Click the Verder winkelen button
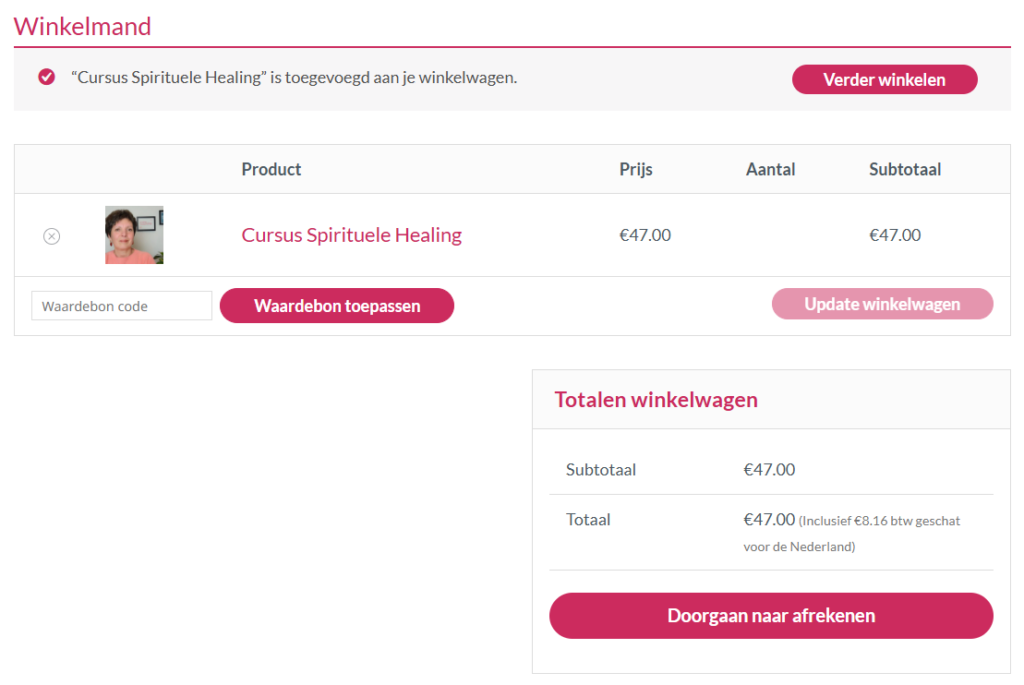Viewport: 1024px width, 685px height. (x=885, y=80)
